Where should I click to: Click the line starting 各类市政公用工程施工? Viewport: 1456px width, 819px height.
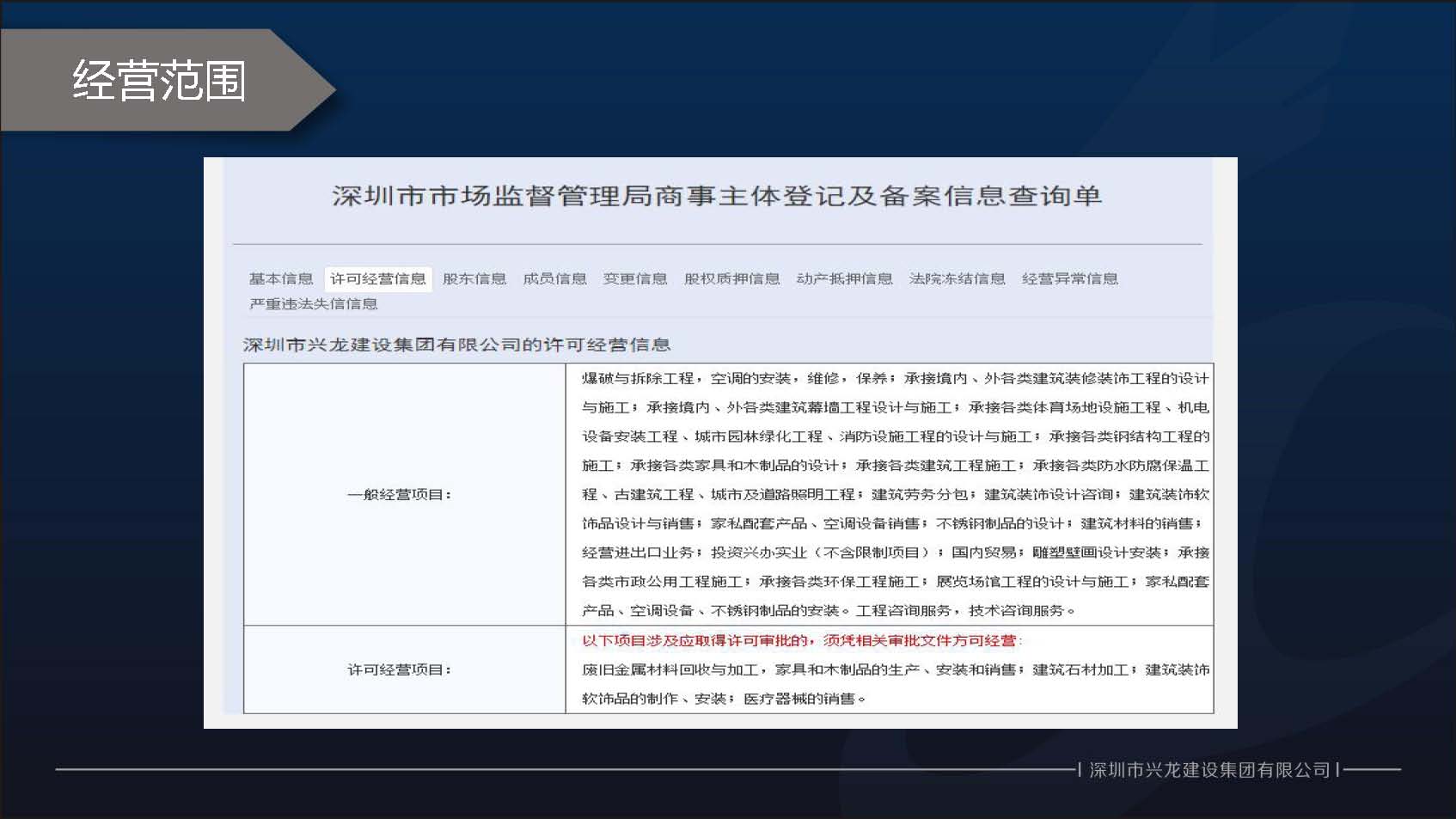click(x=895, y=582)
